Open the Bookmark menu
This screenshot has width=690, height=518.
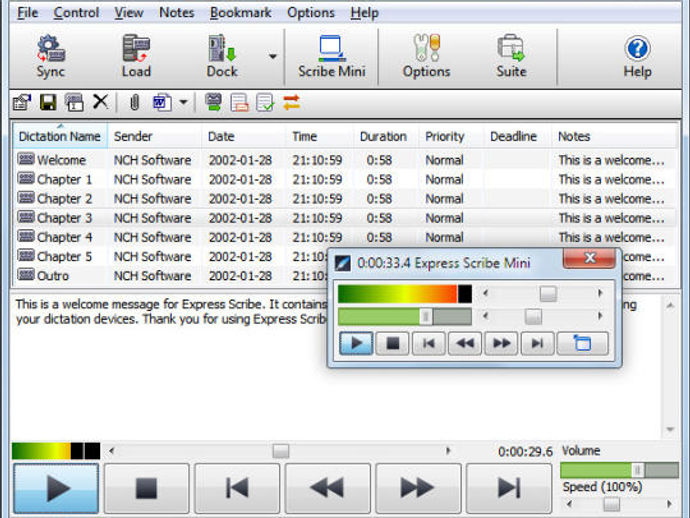pos(240,13)
